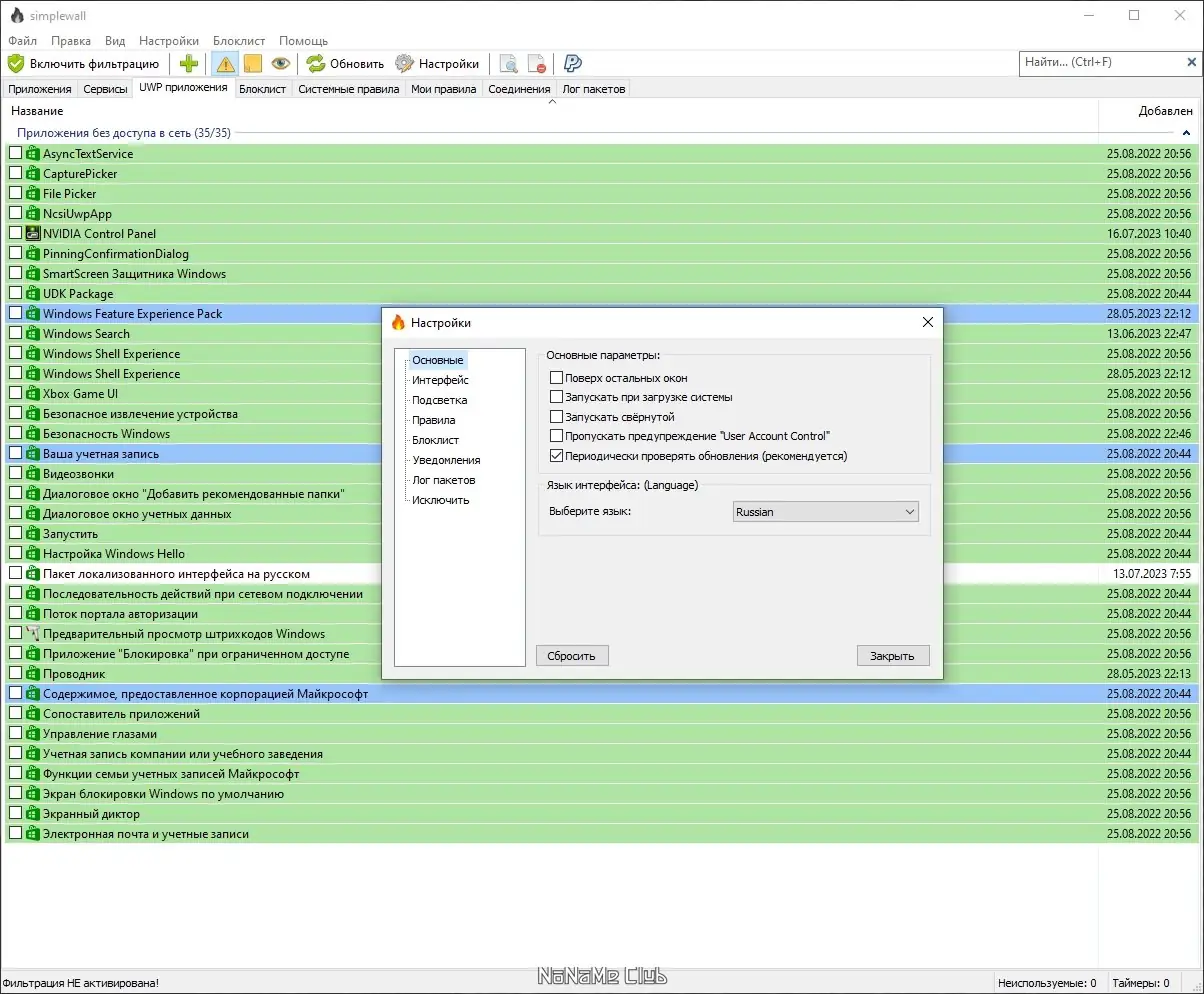Check the 'Запускать свёрнутой' option
The image size is (1204, 994).
click(556, 416)
